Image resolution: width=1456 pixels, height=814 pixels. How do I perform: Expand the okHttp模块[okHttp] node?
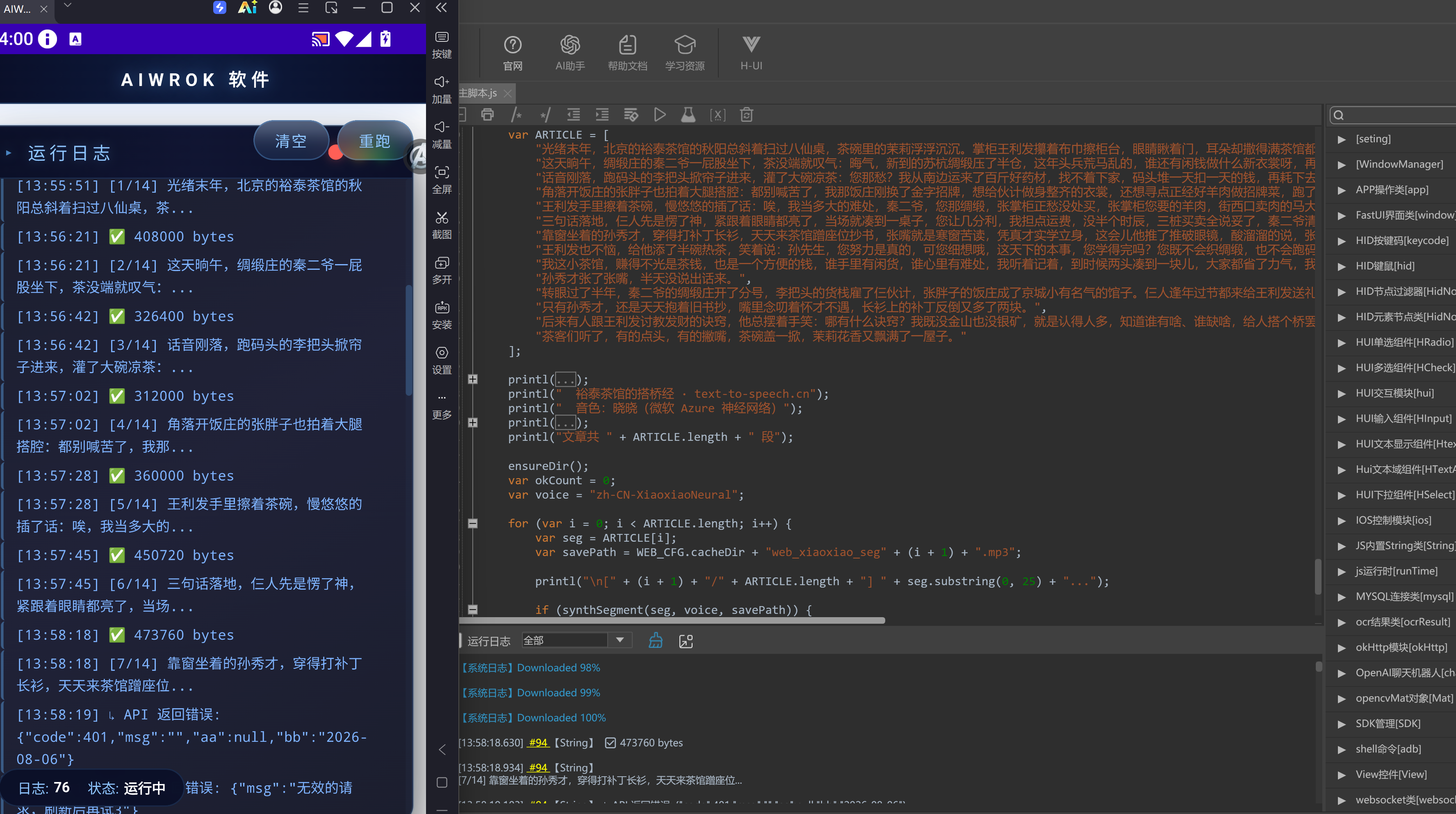pos(1341,648)
